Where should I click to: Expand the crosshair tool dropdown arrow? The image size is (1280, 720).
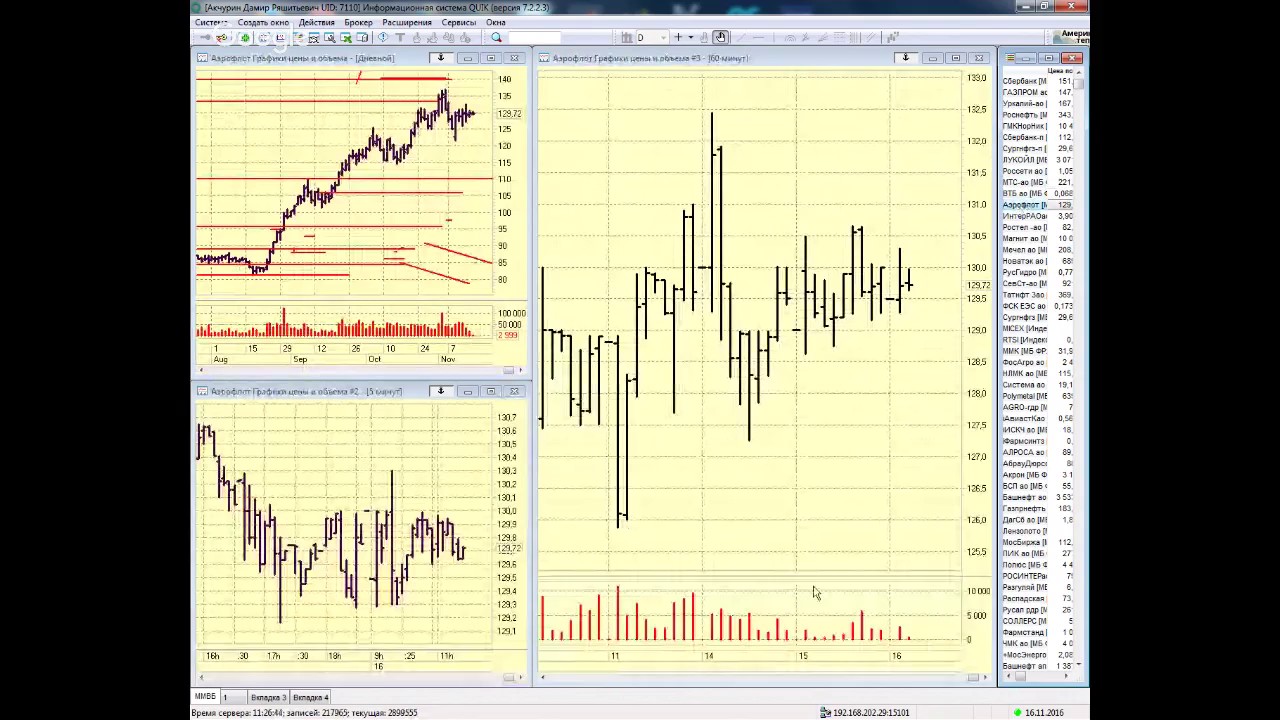click(690, 38)
